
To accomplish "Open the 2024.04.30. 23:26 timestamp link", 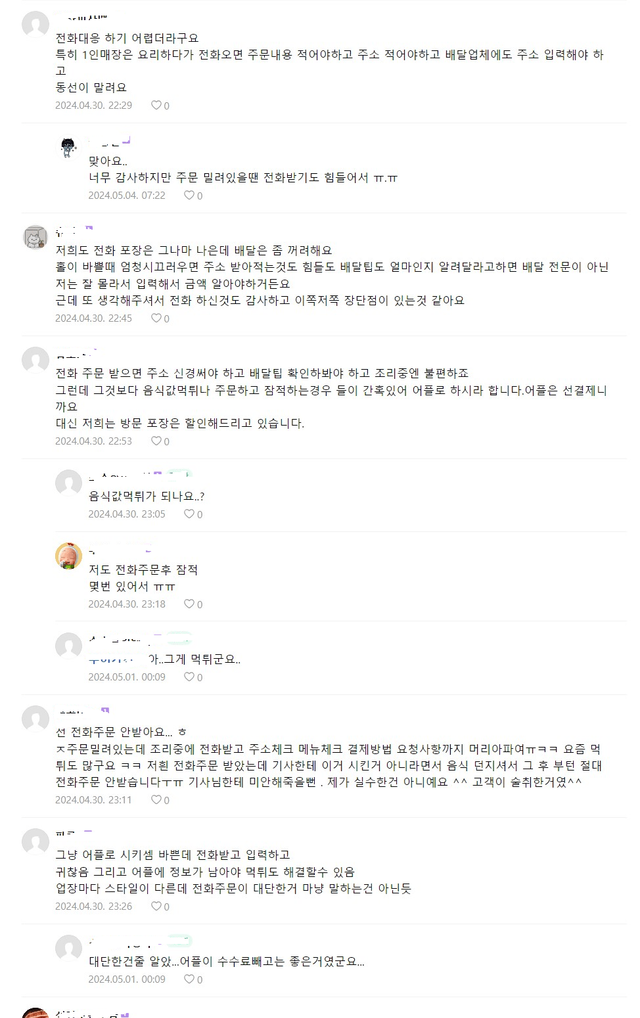I will (x=93, y=906).
